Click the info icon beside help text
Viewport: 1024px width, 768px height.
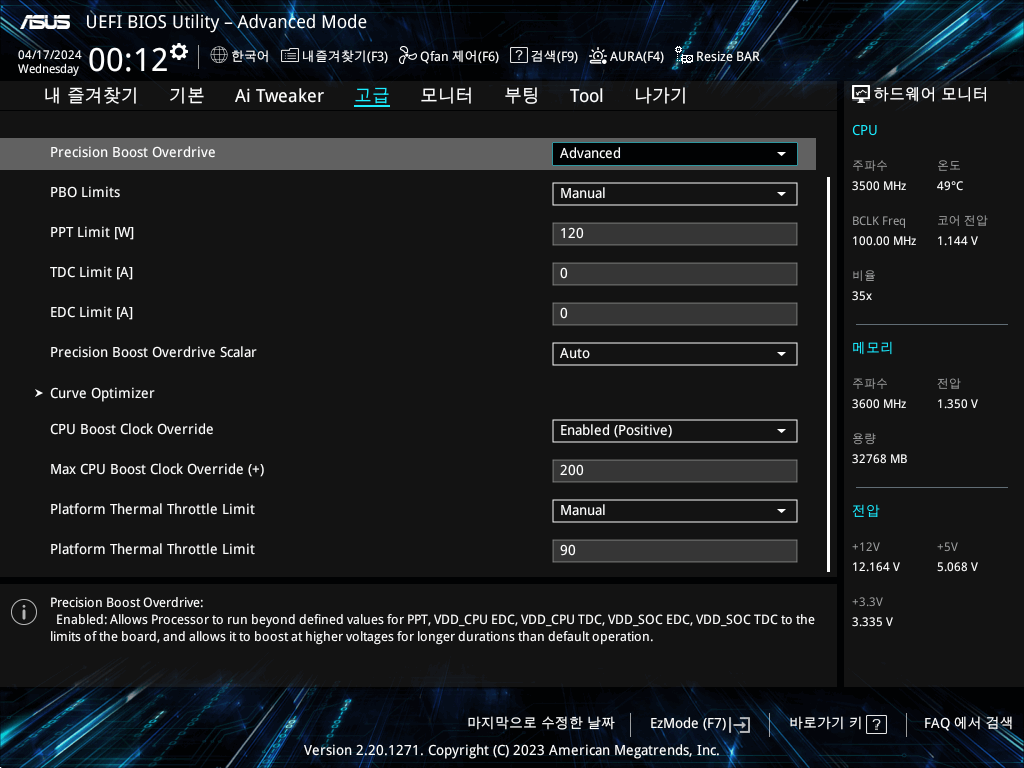pos(24,612)
